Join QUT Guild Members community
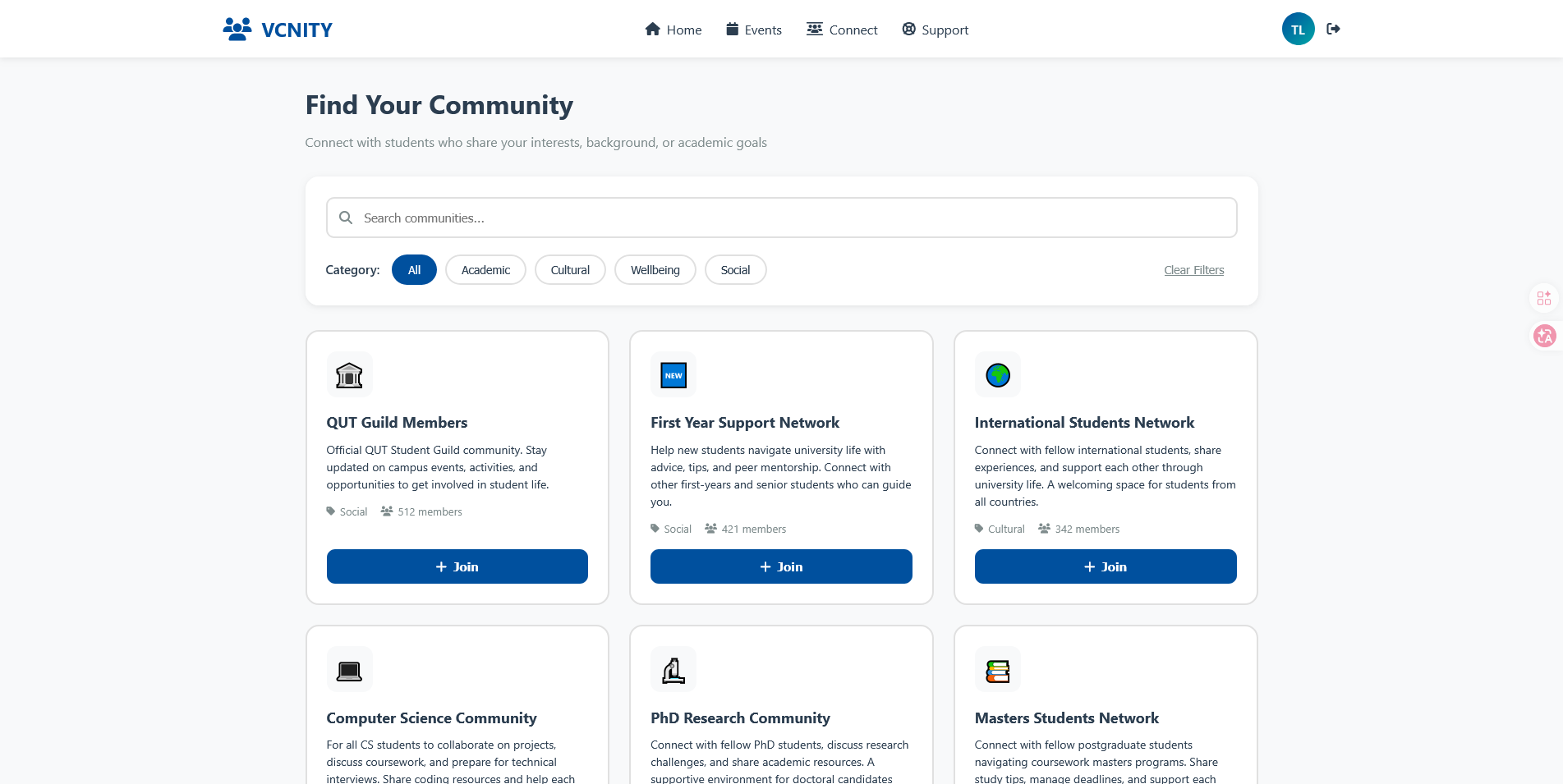 pos(457,566)
